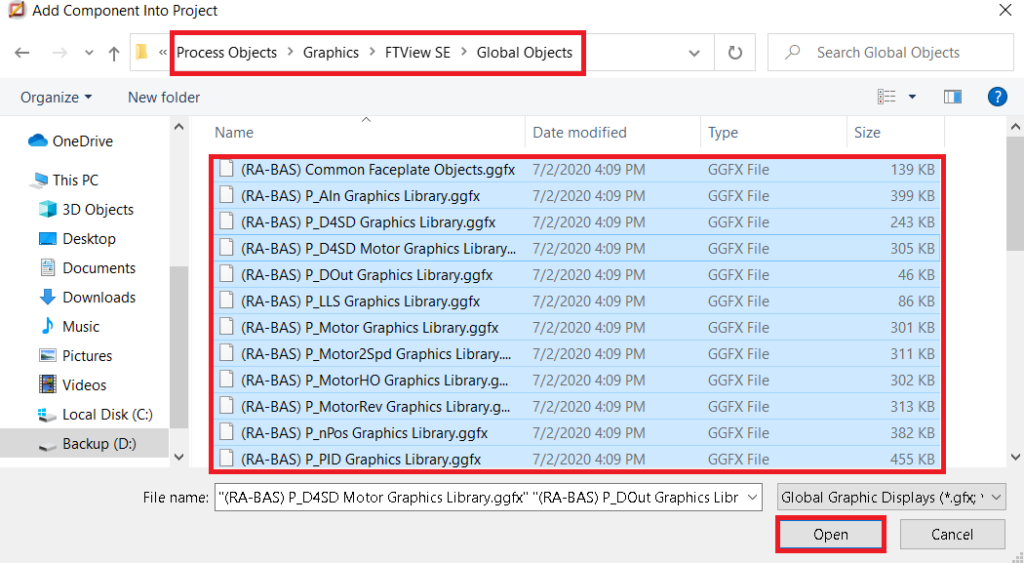Image resolution: width=1024 pixels, height=563 pixels.
Task: Select Common Faceplate Objects.ggfx file
Action: [x=577, y=170]
